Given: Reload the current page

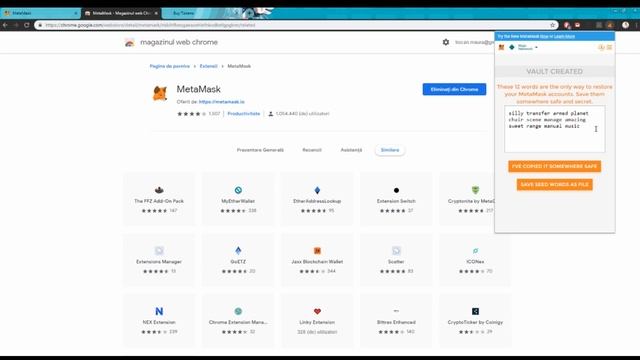Looking at the screenshot, I should [27, 25].
